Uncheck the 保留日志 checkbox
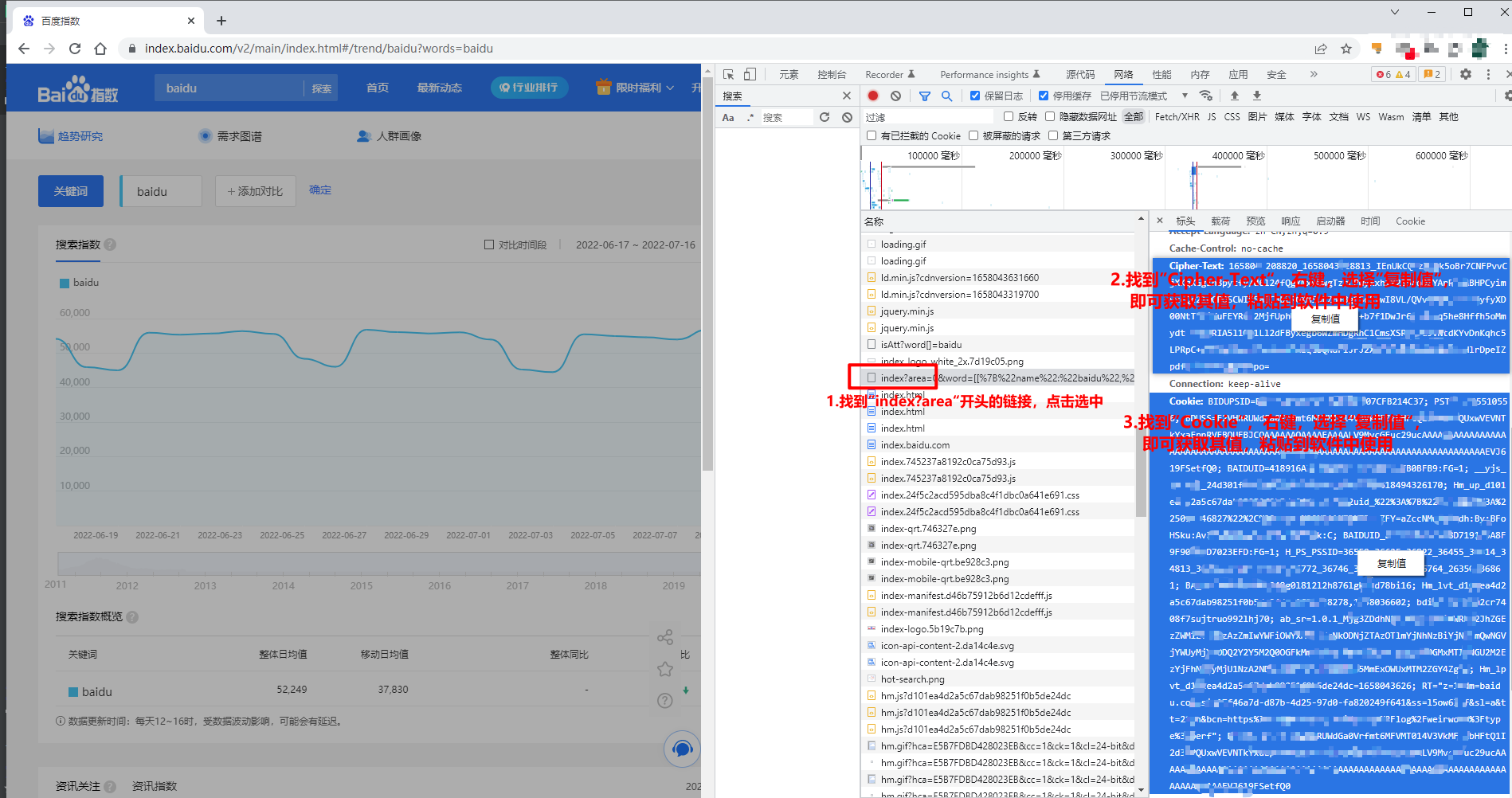Image resolution: width=1512 pixels, height=798 pixels. click(975, 96)
